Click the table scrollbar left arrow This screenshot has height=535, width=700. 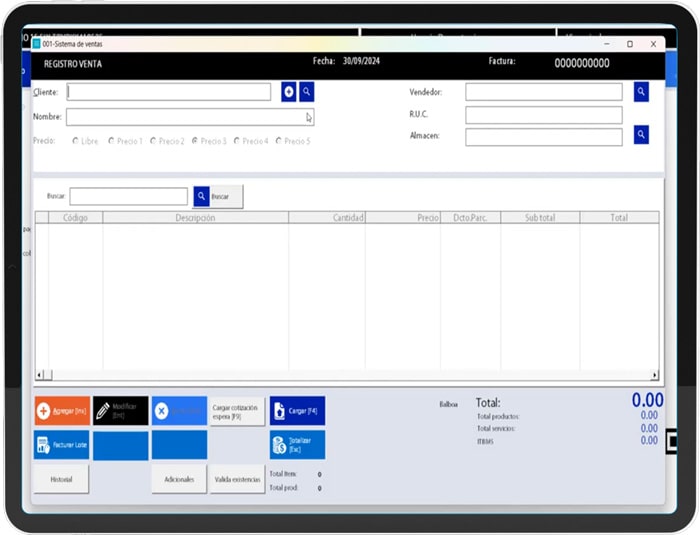click(x=39, y=375)
